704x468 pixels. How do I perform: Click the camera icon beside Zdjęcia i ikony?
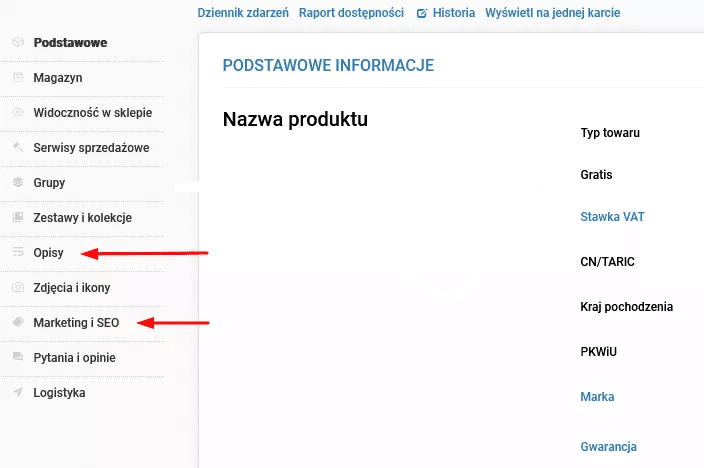click(x=18, y=287)
